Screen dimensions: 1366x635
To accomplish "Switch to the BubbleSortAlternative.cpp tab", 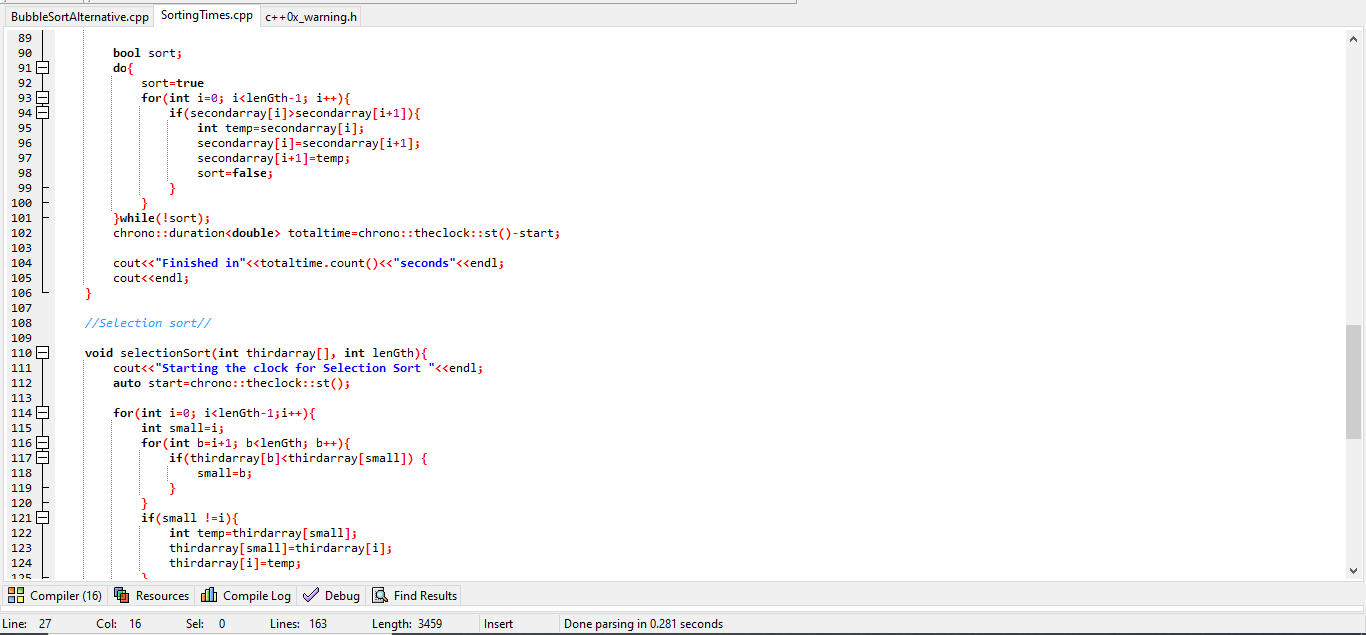I will point(79,16).
